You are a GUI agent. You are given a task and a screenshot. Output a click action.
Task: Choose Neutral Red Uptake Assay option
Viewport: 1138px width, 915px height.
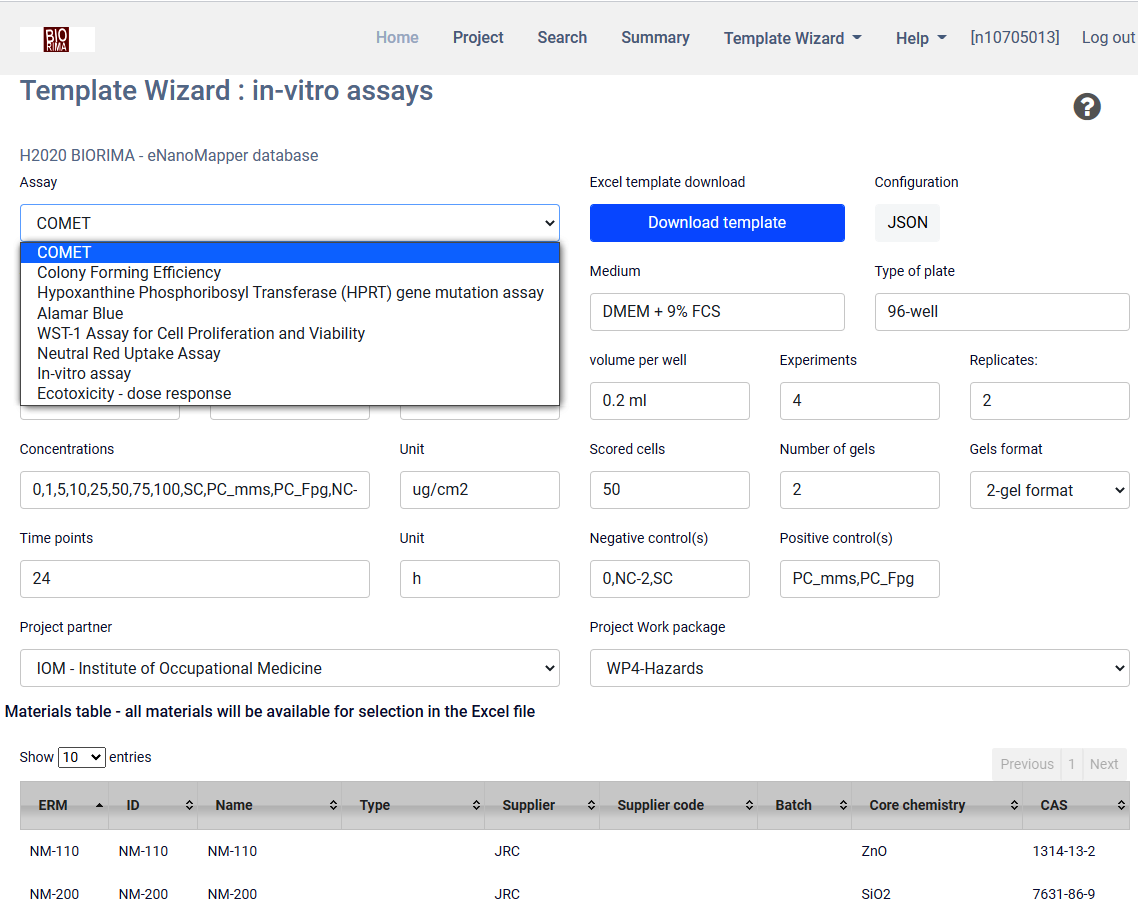tap(128, 353)
